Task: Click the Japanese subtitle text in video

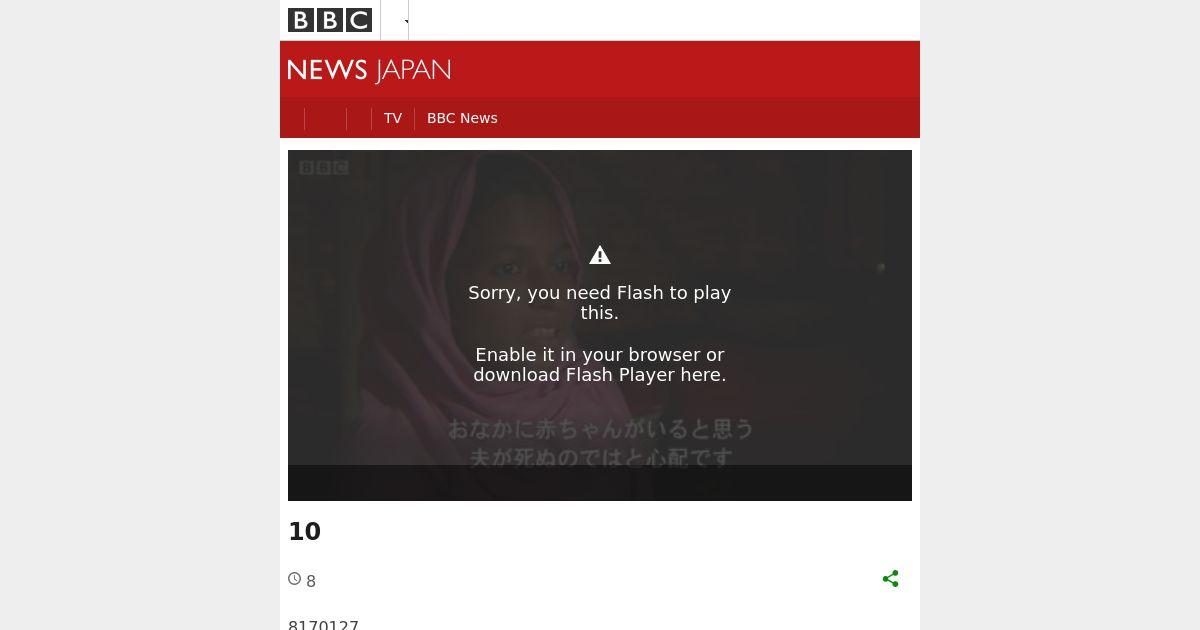Action: (600, 443)
